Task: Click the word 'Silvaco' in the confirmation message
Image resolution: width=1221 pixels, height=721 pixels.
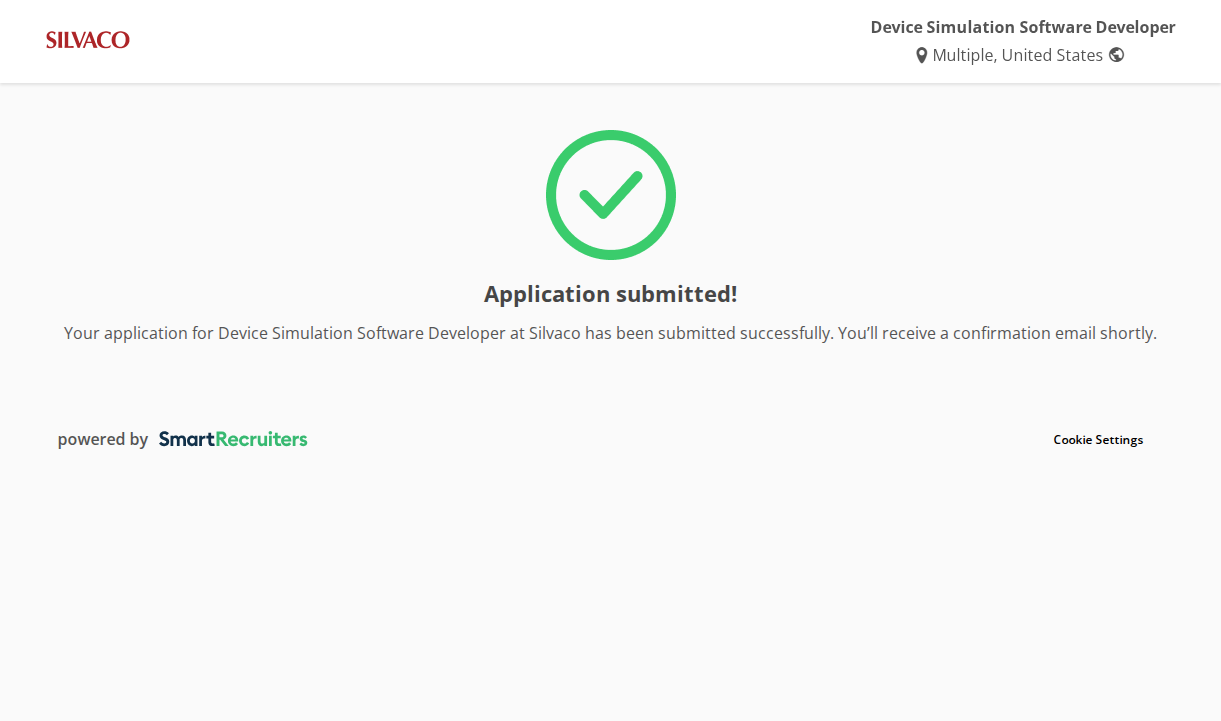Action: (x=554, y=333)
